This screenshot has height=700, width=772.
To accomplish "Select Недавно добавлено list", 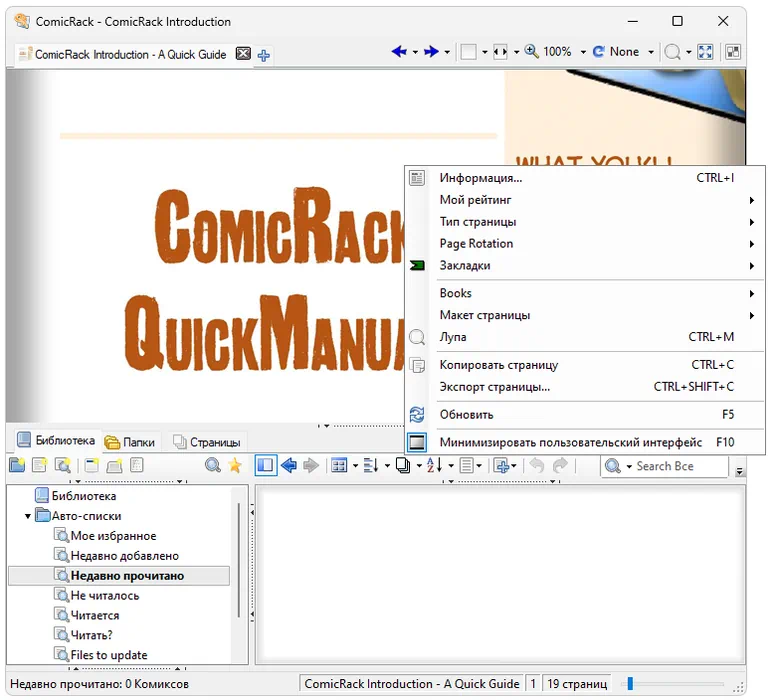I will (x=117, y=555).
